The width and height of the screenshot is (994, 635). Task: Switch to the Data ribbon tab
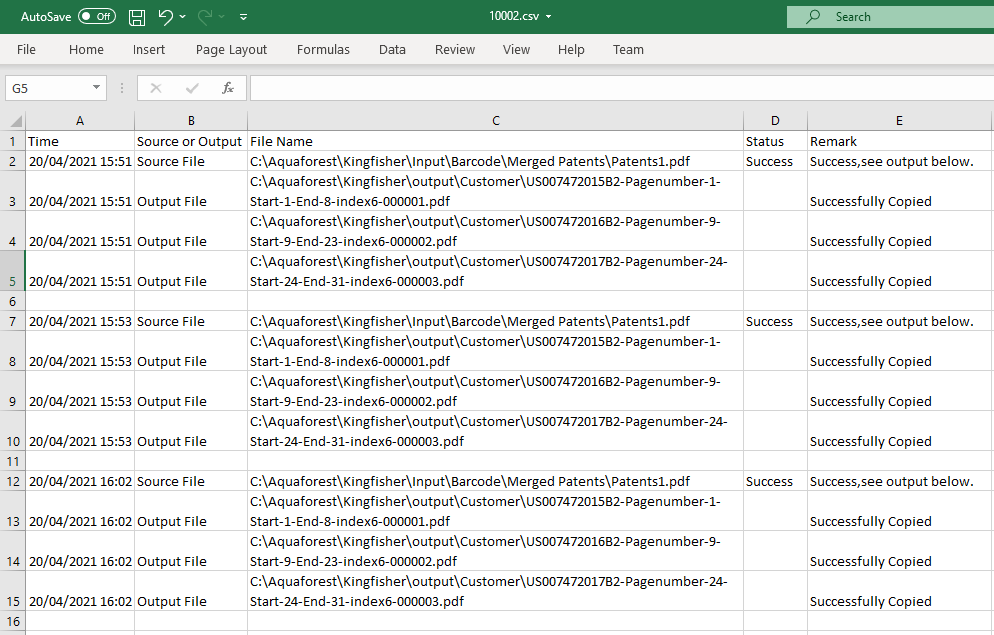392,49
